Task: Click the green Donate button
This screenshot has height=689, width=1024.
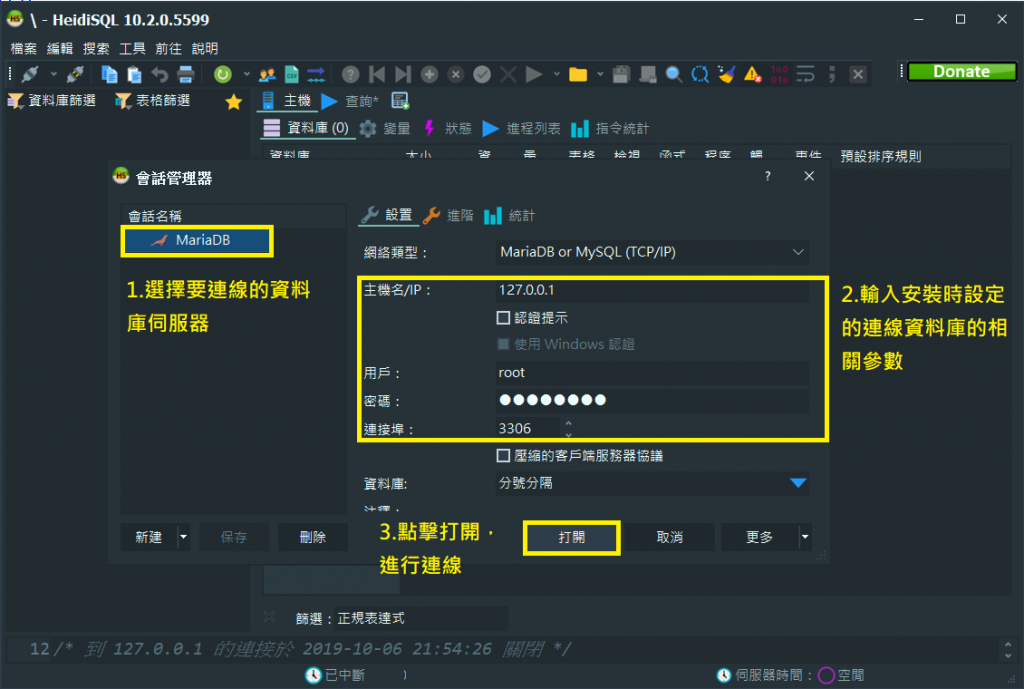Action: click(961, 71)
